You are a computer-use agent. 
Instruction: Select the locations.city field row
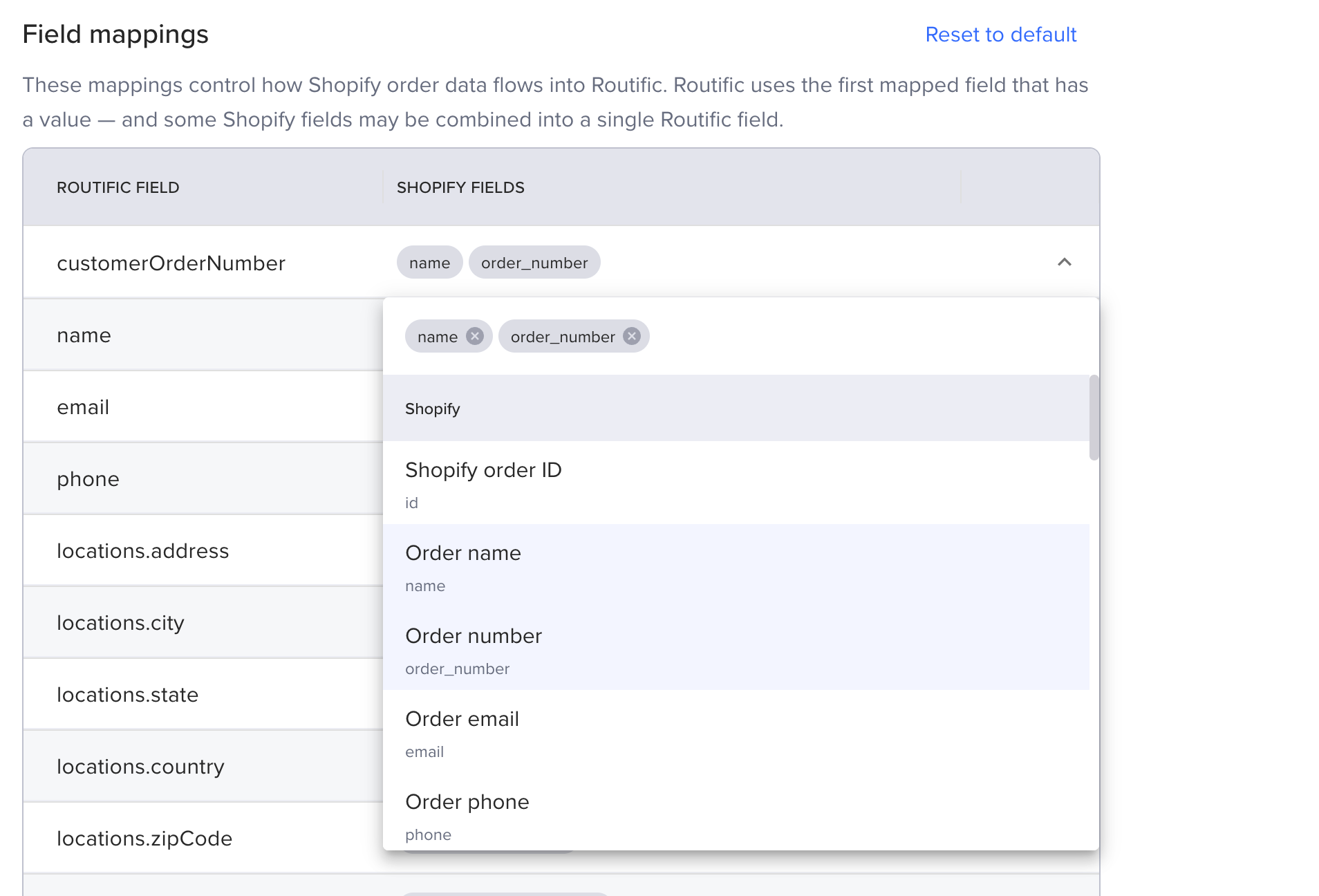pyautogui.click(x=203, y=622)
